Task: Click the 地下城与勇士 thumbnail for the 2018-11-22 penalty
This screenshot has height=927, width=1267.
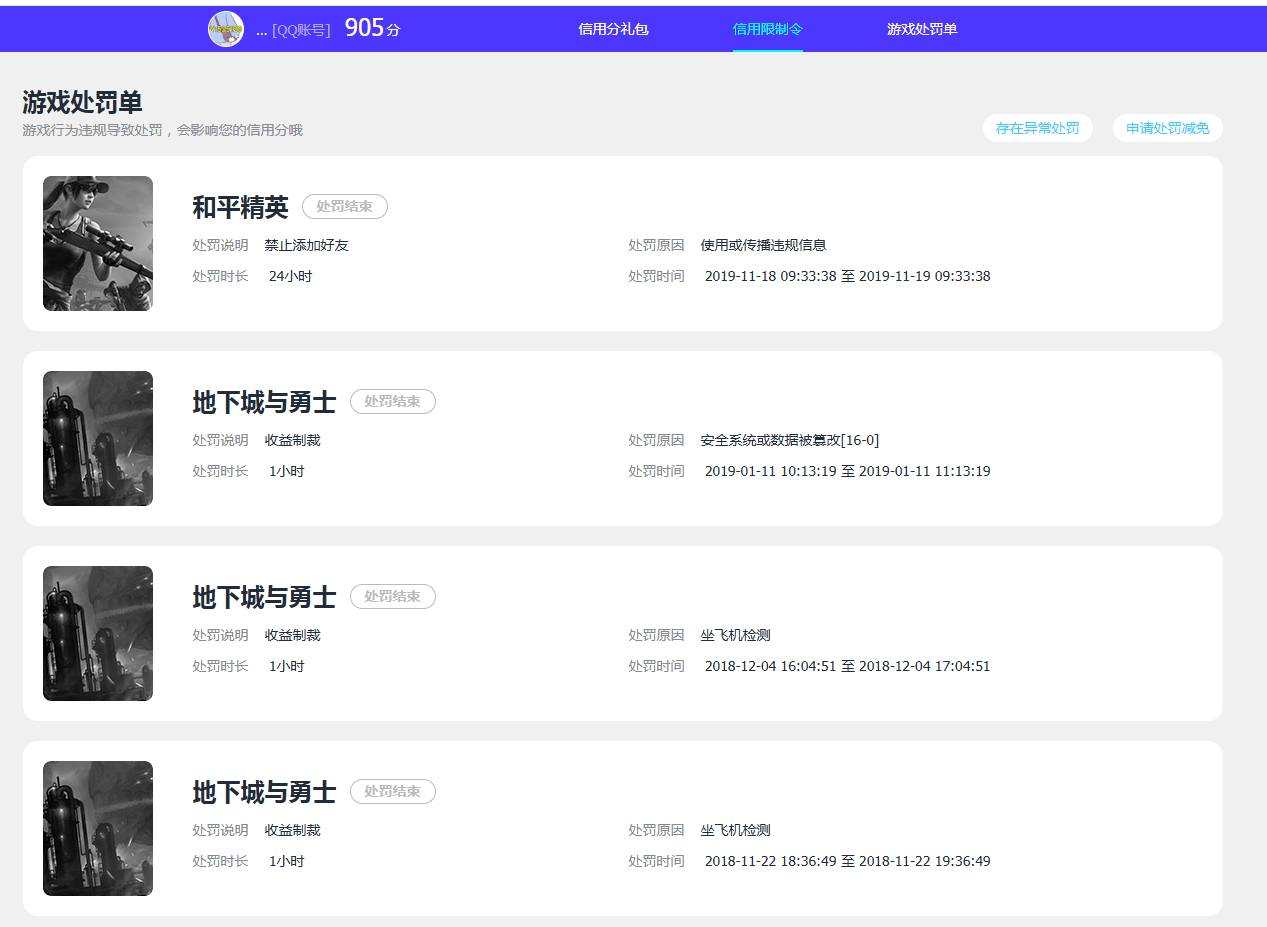Action: [x=98, y=828]
